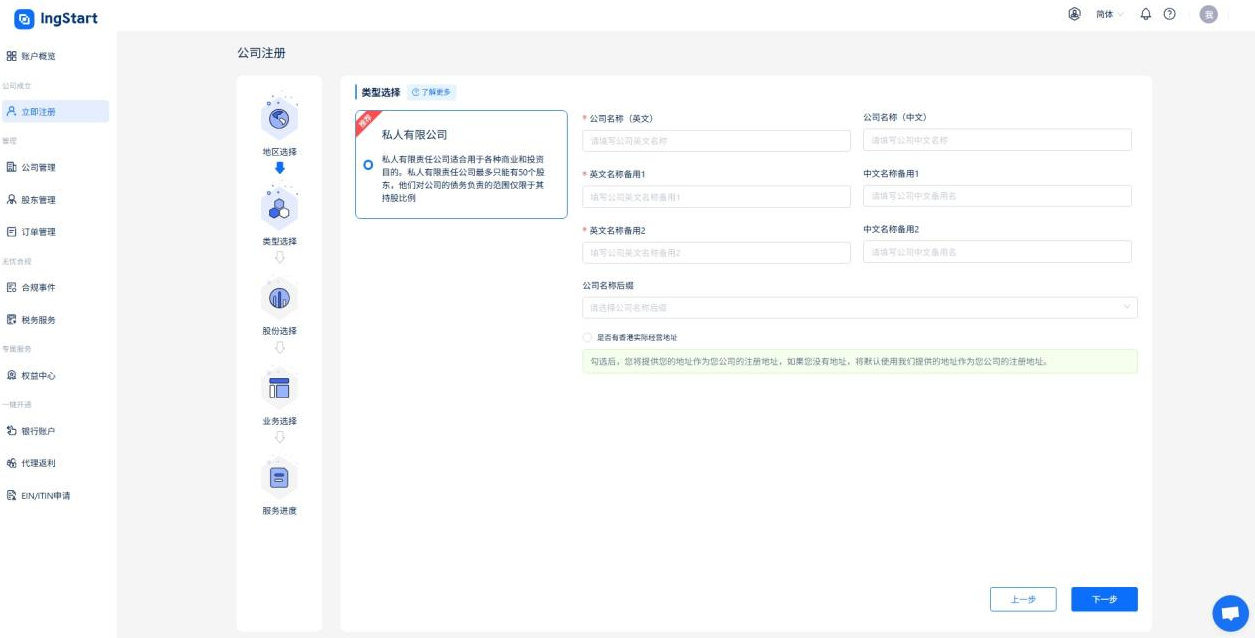Click the 私人有限公司 card title

(x=414, y=134)
